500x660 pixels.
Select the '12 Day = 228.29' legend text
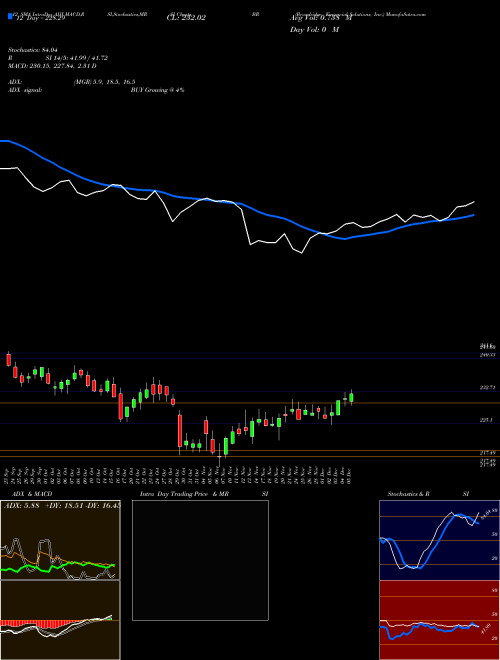[x=40, y=18]
